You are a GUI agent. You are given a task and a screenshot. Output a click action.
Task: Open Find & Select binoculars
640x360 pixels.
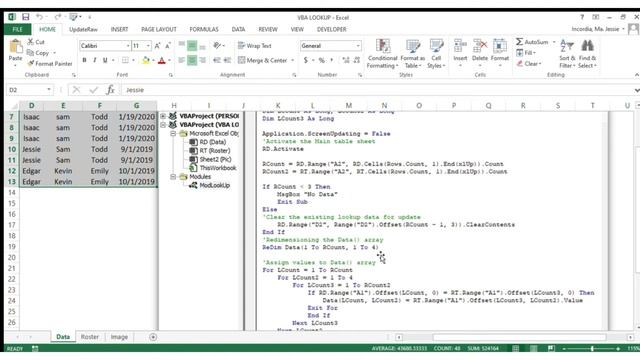pyautogui.click(x=587, y=53)
